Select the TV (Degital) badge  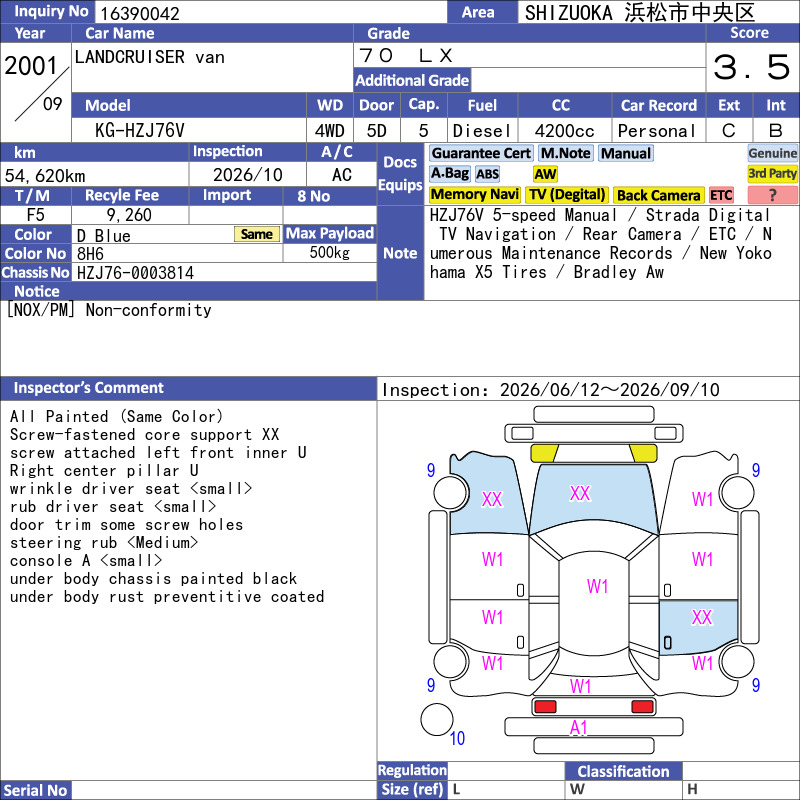(x=567, y=195)
